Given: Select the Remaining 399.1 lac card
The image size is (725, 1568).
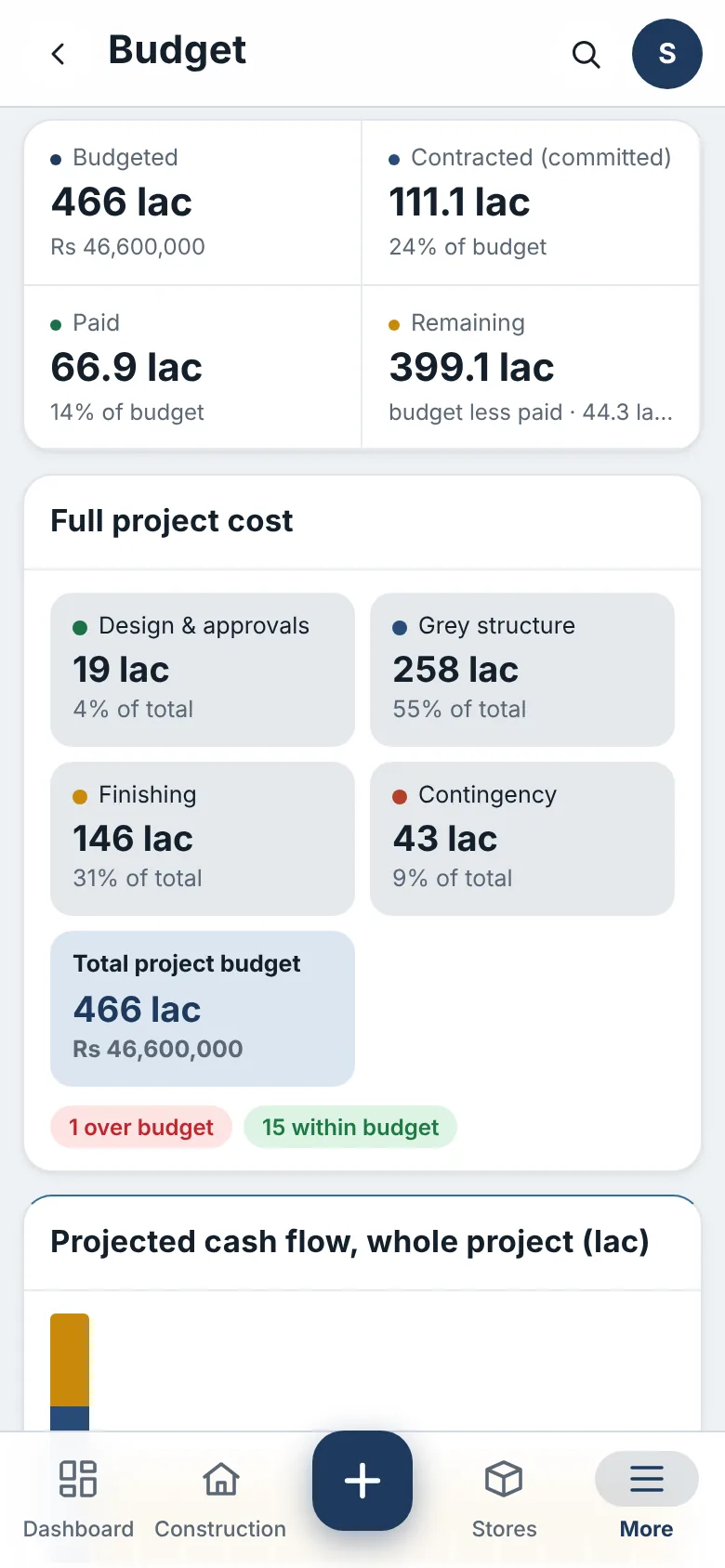Looking at the screenshot, I should pyautogui.click(x=531, y=367).
